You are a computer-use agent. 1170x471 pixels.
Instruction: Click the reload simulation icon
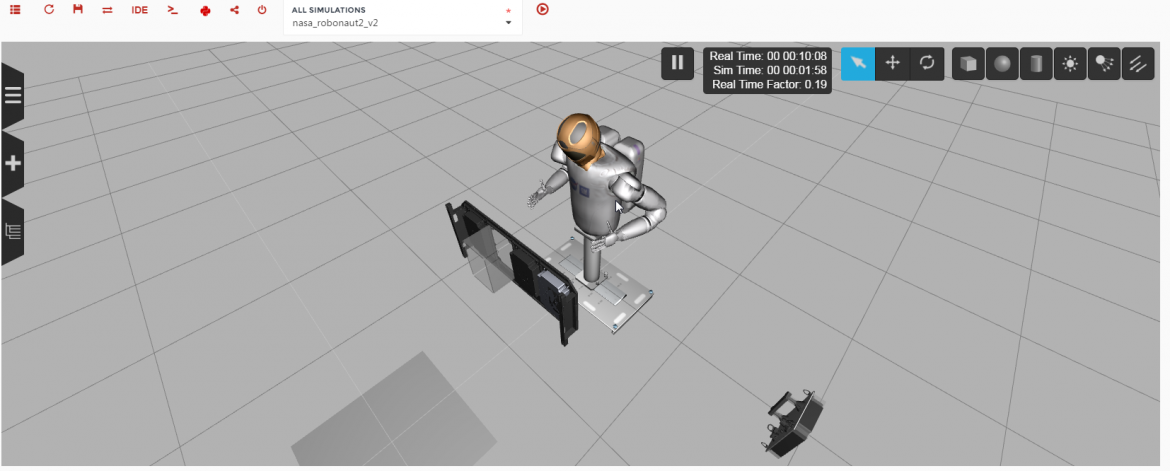[49, 10]
